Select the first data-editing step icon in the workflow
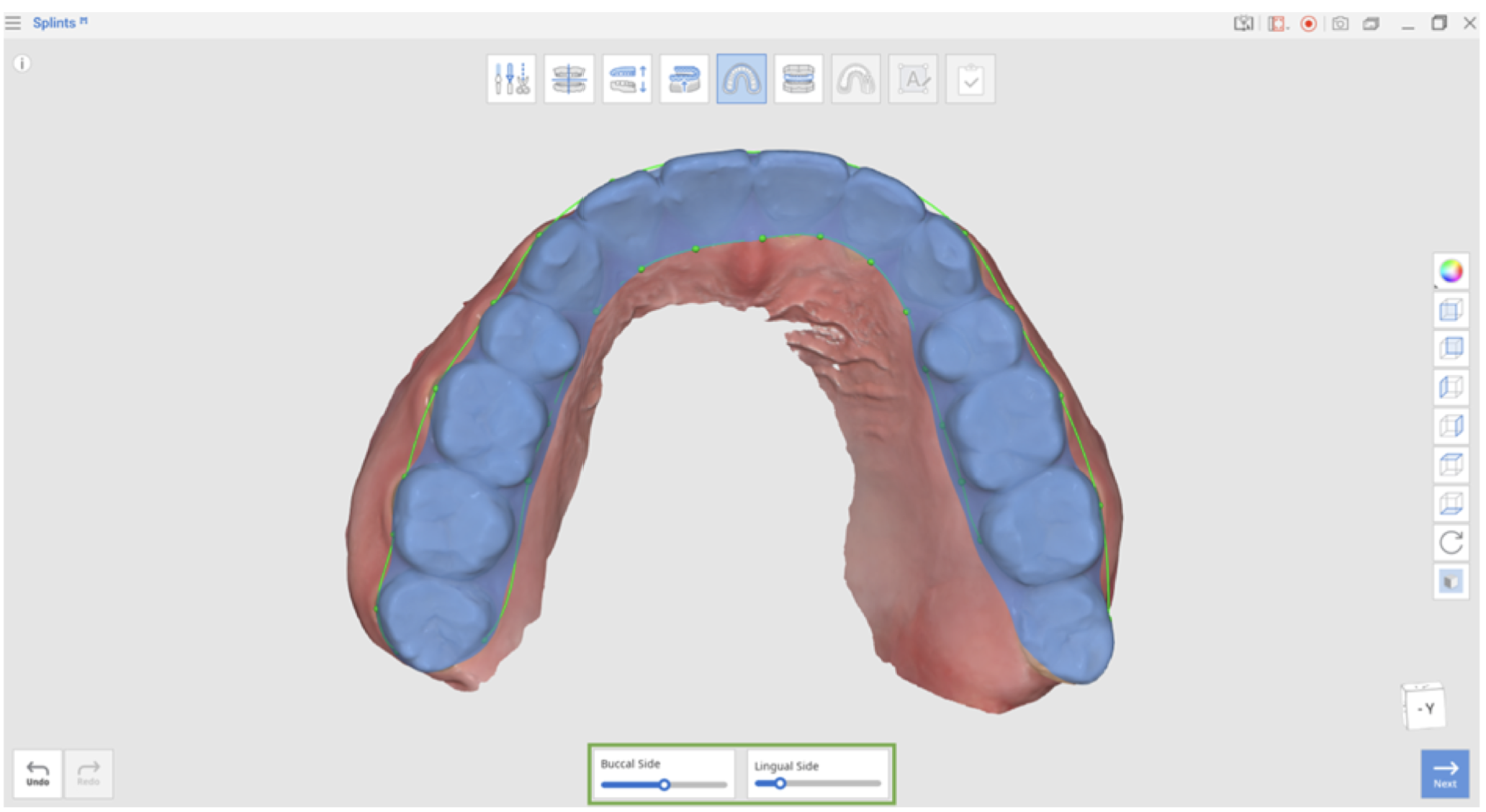 511,78
